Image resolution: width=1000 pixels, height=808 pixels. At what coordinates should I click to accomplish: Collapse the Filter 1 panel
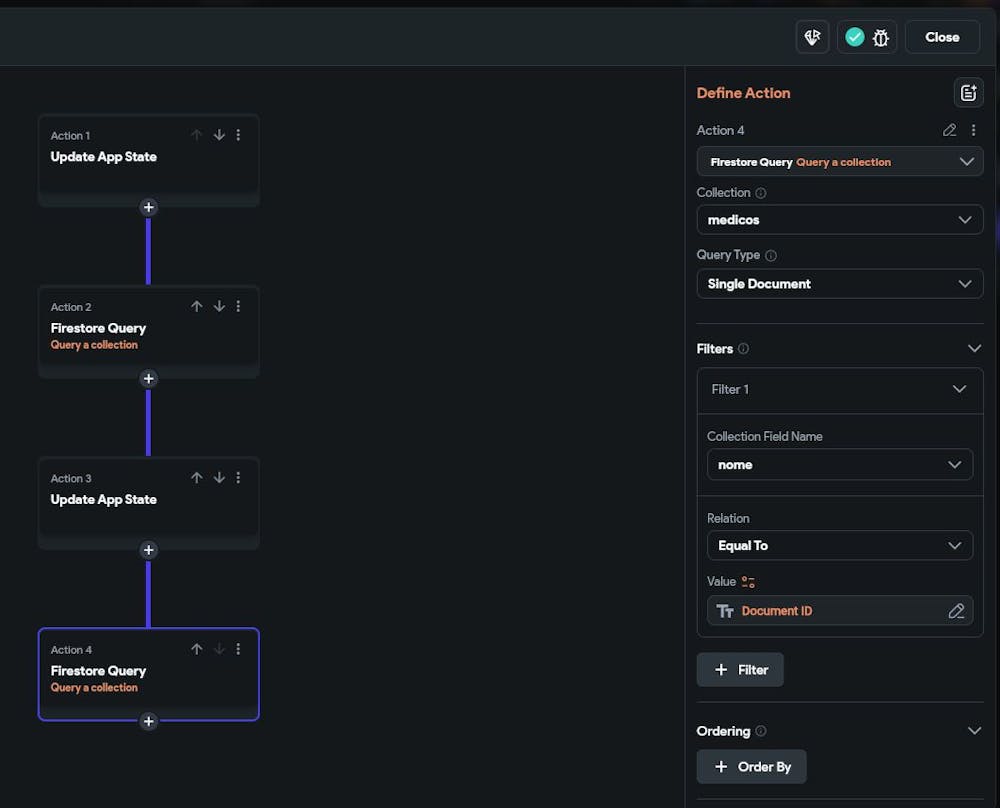tap(959, 389)
